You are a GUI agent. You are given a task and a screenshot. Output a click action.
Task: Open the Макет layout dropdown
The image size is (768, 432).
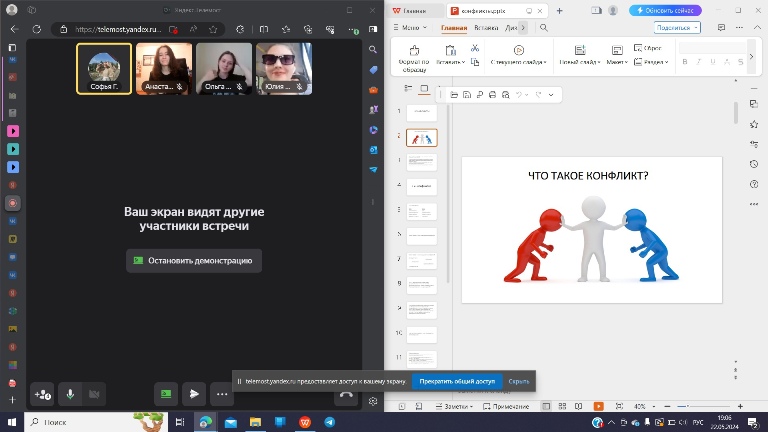(x=618, y=61)
